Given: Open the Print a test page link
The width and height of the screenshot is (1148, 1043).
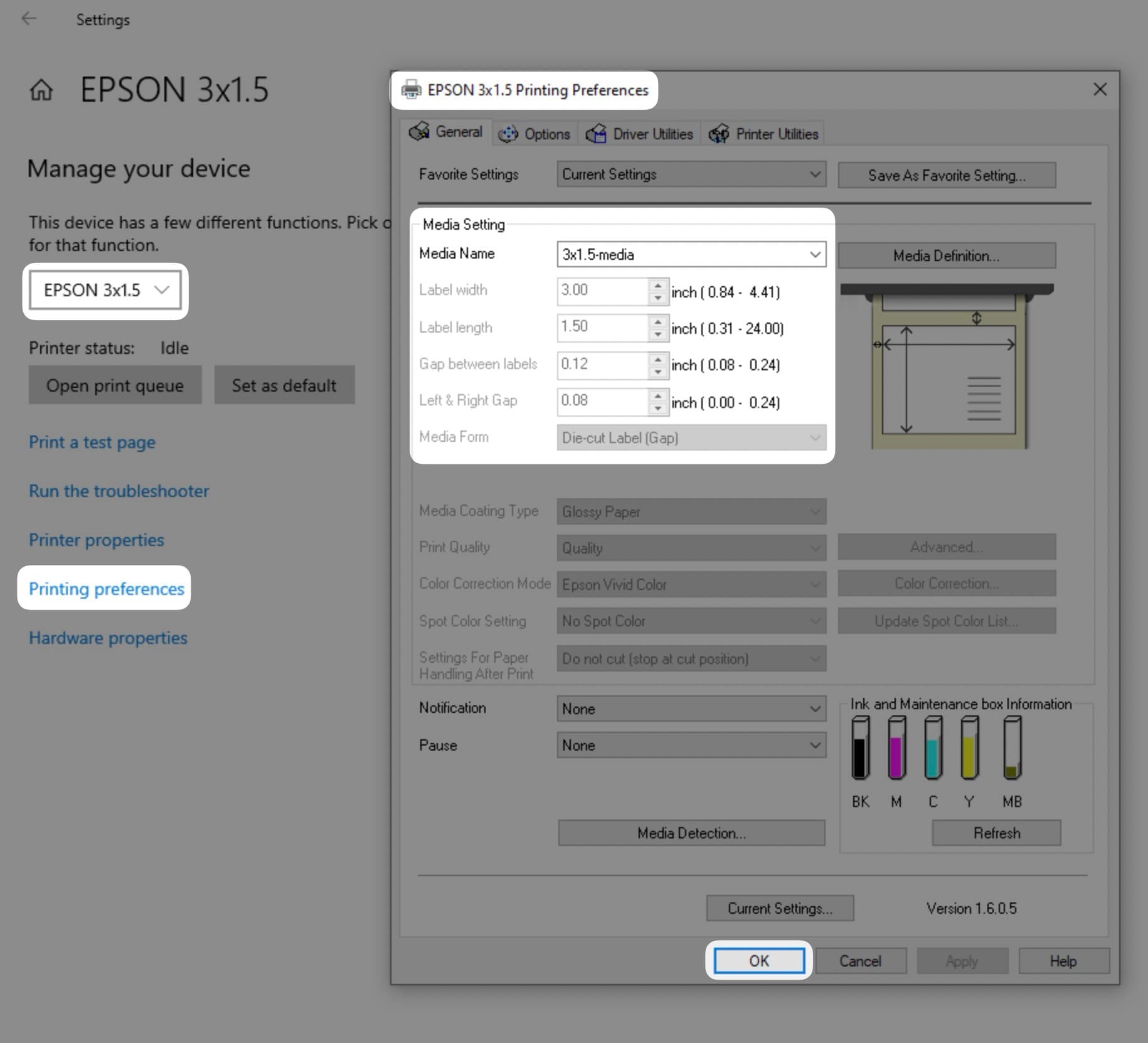Looking at the screenshot, I should click(x=92, y=442).
